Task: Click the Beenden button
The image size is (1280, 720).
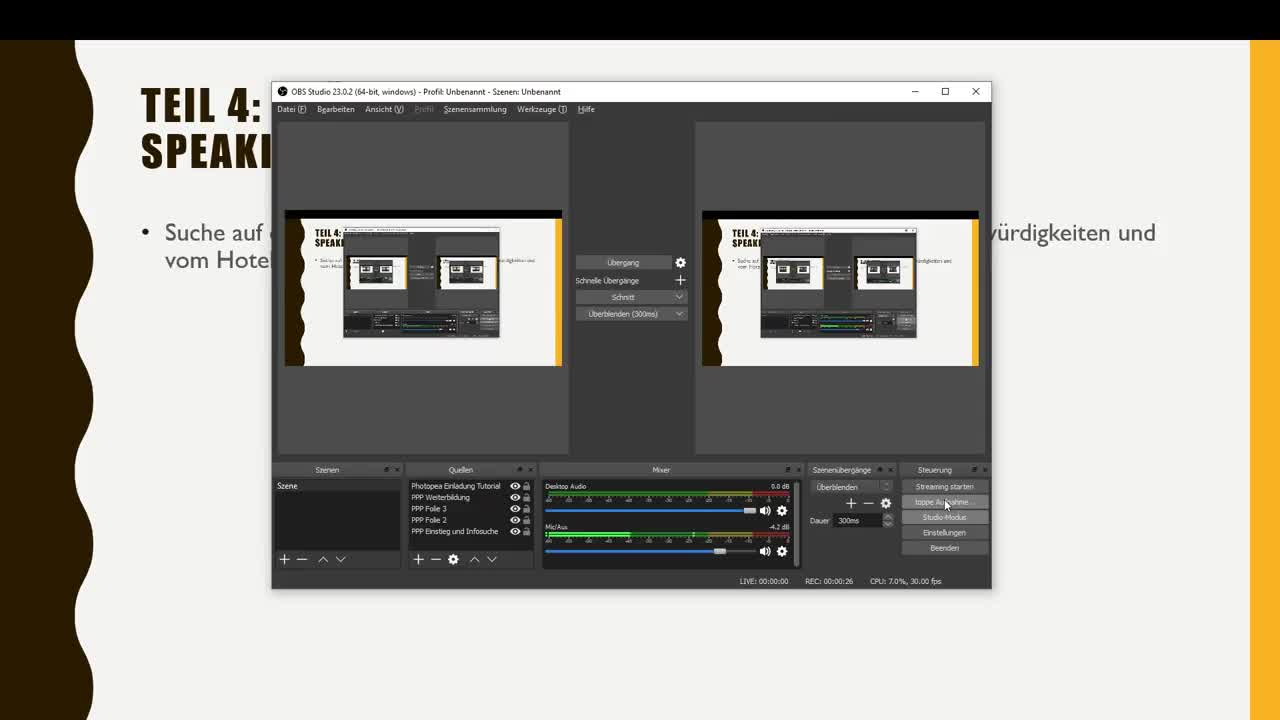Action: (944, 548)
